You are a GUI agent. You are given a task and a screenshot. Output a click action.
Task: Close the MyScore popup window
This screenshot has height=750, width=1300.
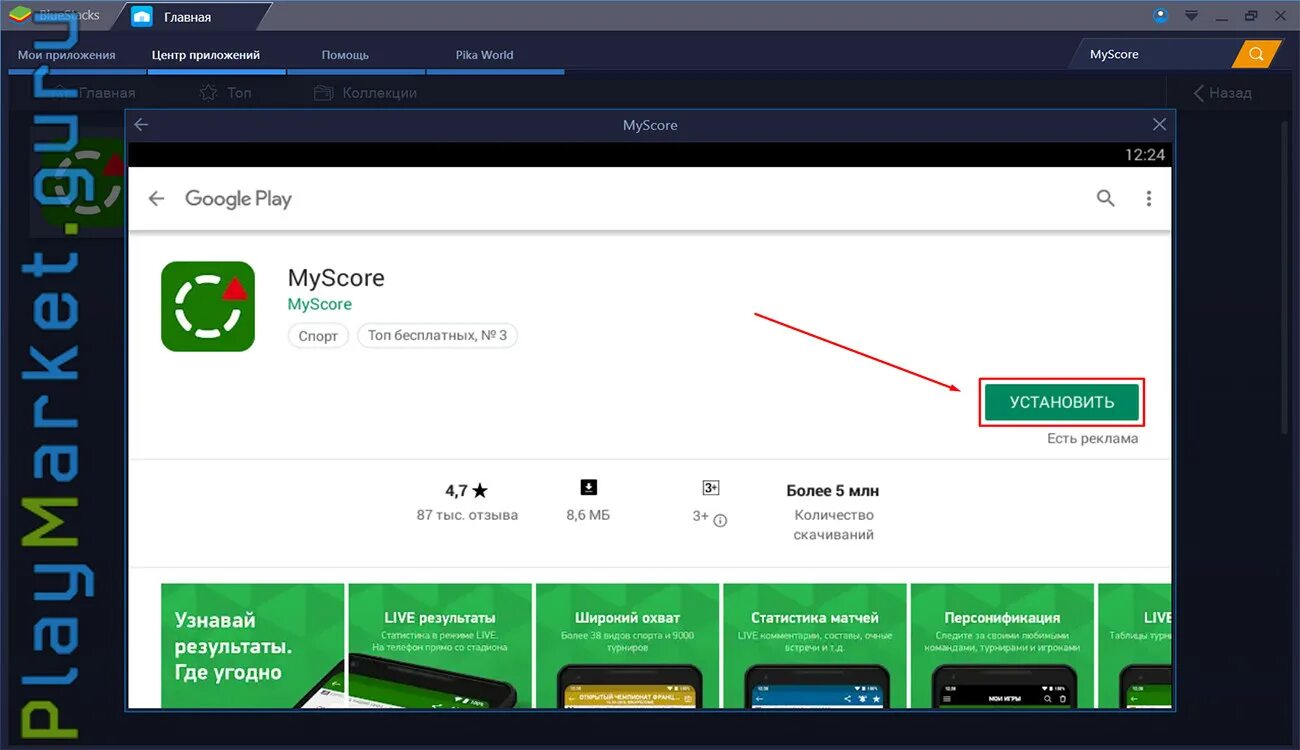tap(1159, 125)
